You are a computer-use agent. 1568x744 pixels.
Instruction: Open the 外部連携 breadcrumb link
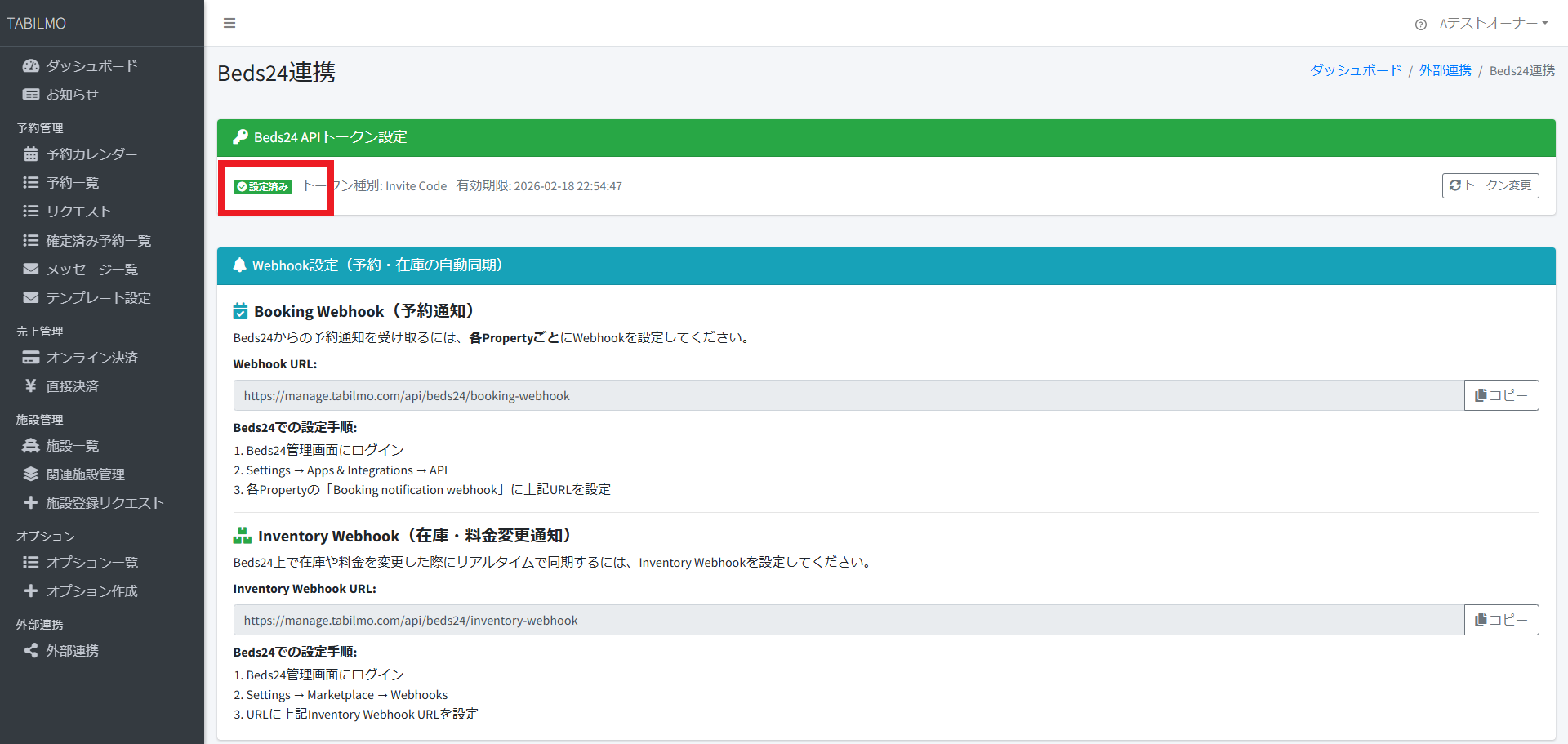(1445, 70)
